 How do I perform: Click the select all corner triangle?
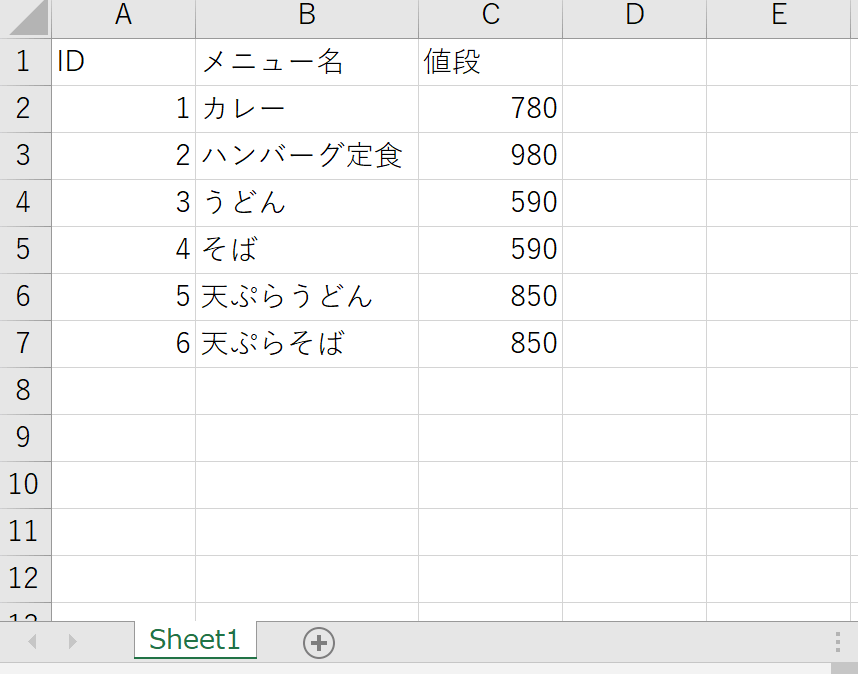click(x=25, y=18)
